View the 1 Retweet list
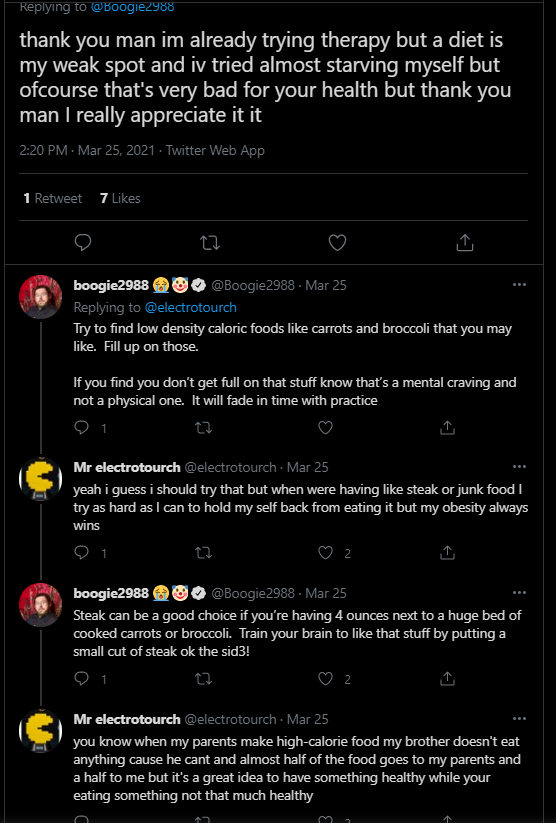556x823 pixels. 53,198
